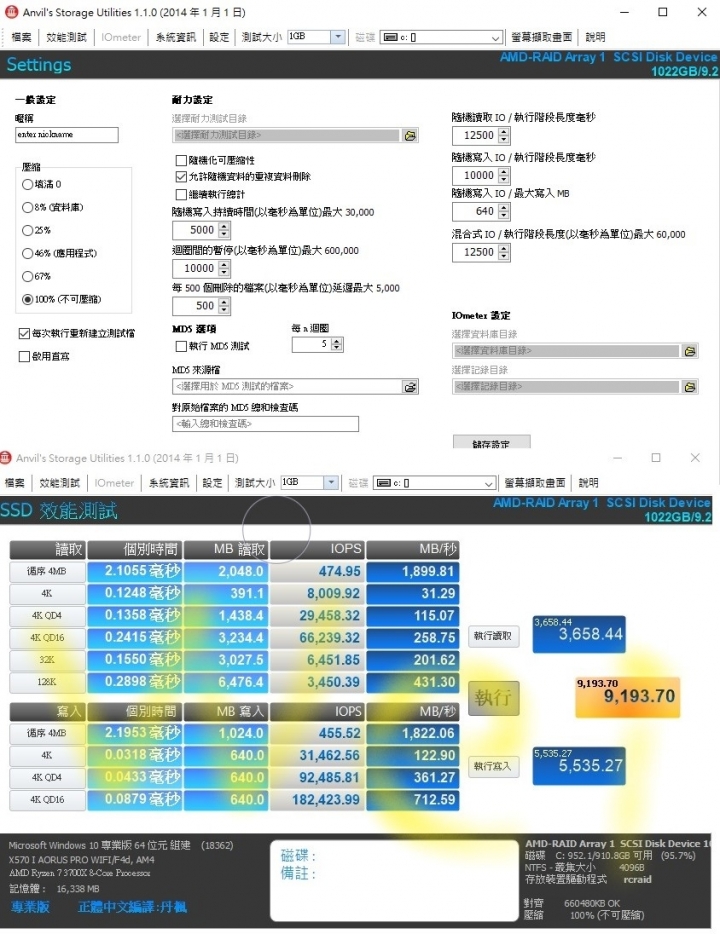Screen dimensions: 720x934
Task: Adjust loop pause 10000 stepper
Action: tap(224, 269)
